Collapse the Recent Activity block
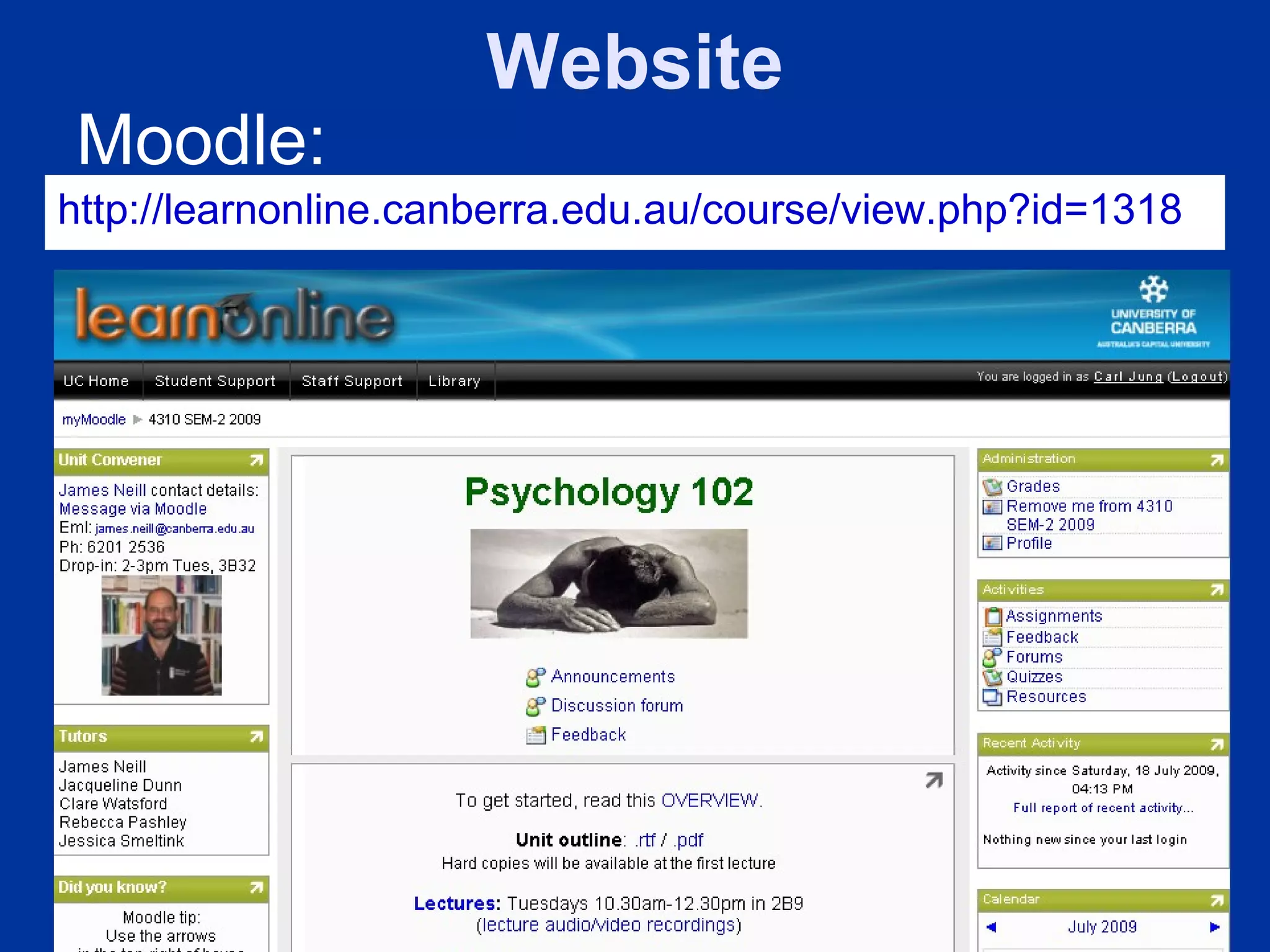This screenshot has width=1270, height=952. pyautogui.click(x=1217, y=744)
